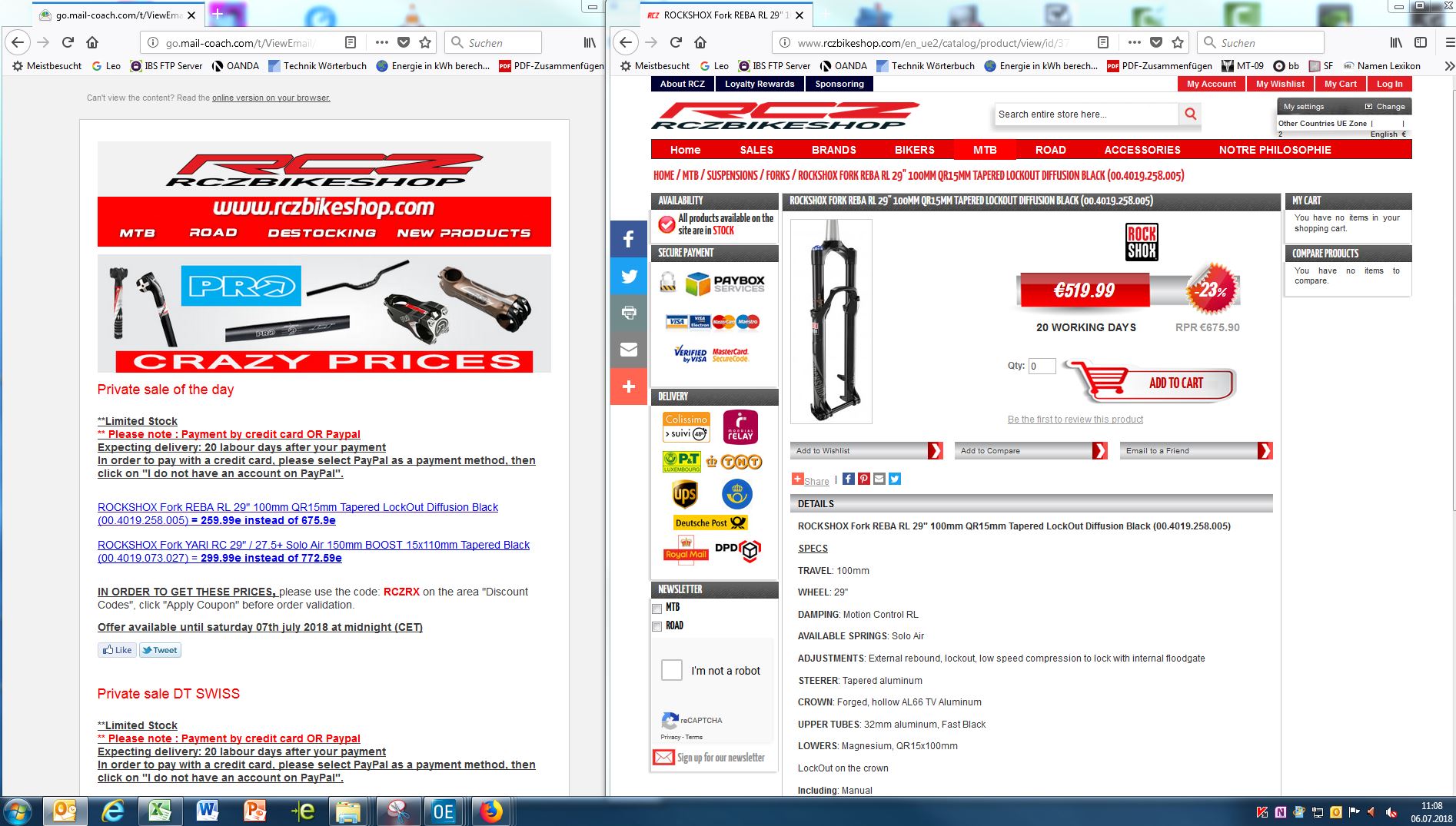
Task: Click small Facebook icon next to Share
Action: [849, 479]
